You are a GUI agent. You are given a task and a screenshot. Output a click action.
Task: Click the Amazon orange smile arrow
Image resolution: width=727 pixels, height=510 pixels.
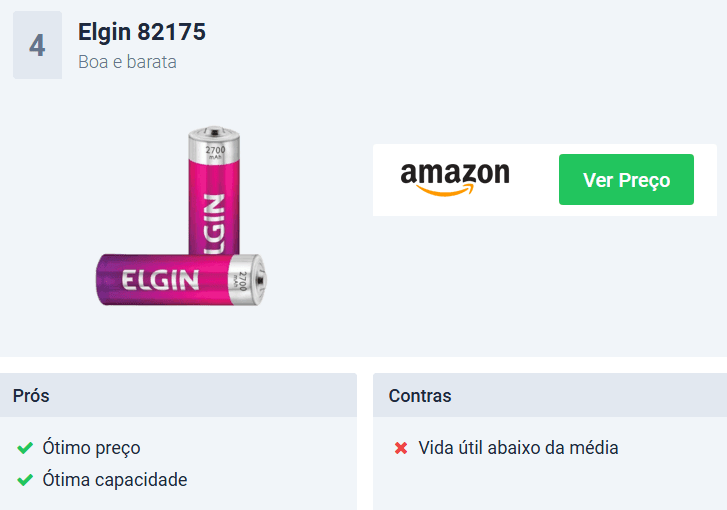[445, 190]
